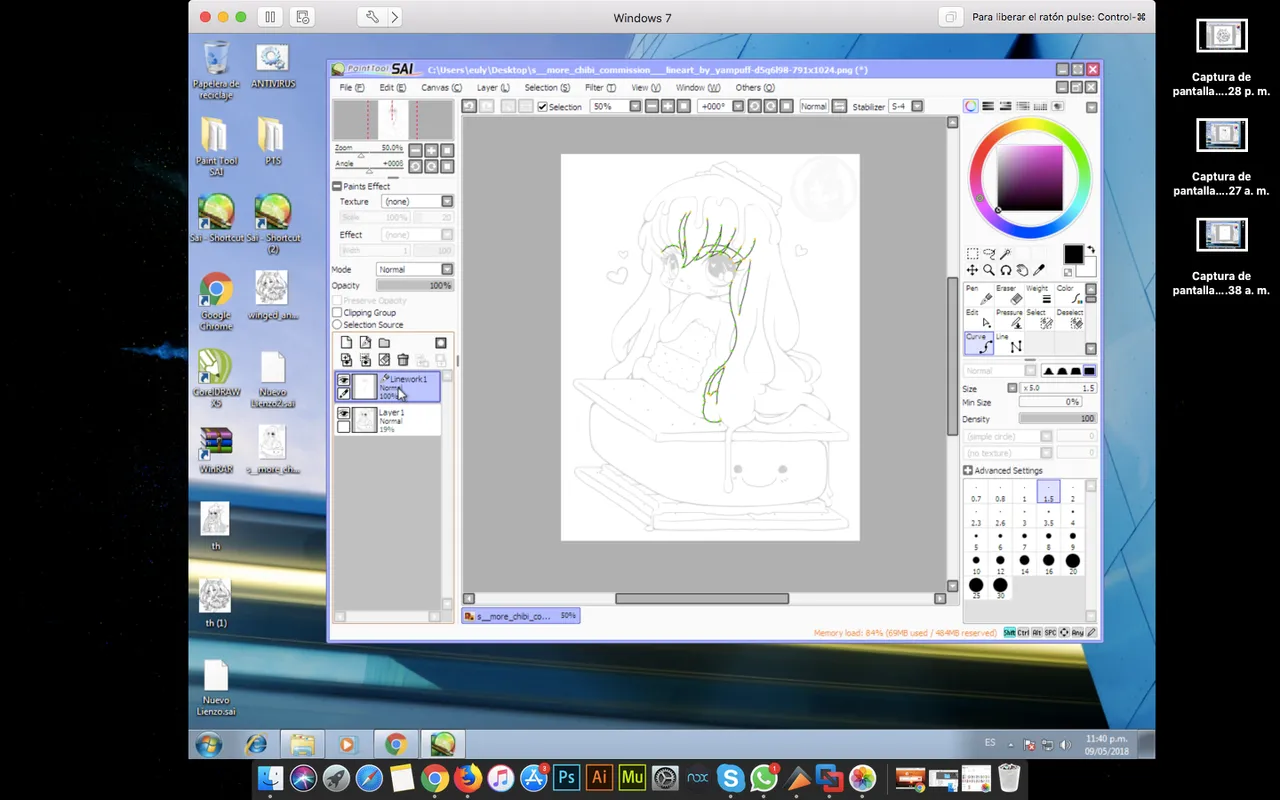The image size is (1280, 800).
Task: Open the File menu
Action: point(351,88)
